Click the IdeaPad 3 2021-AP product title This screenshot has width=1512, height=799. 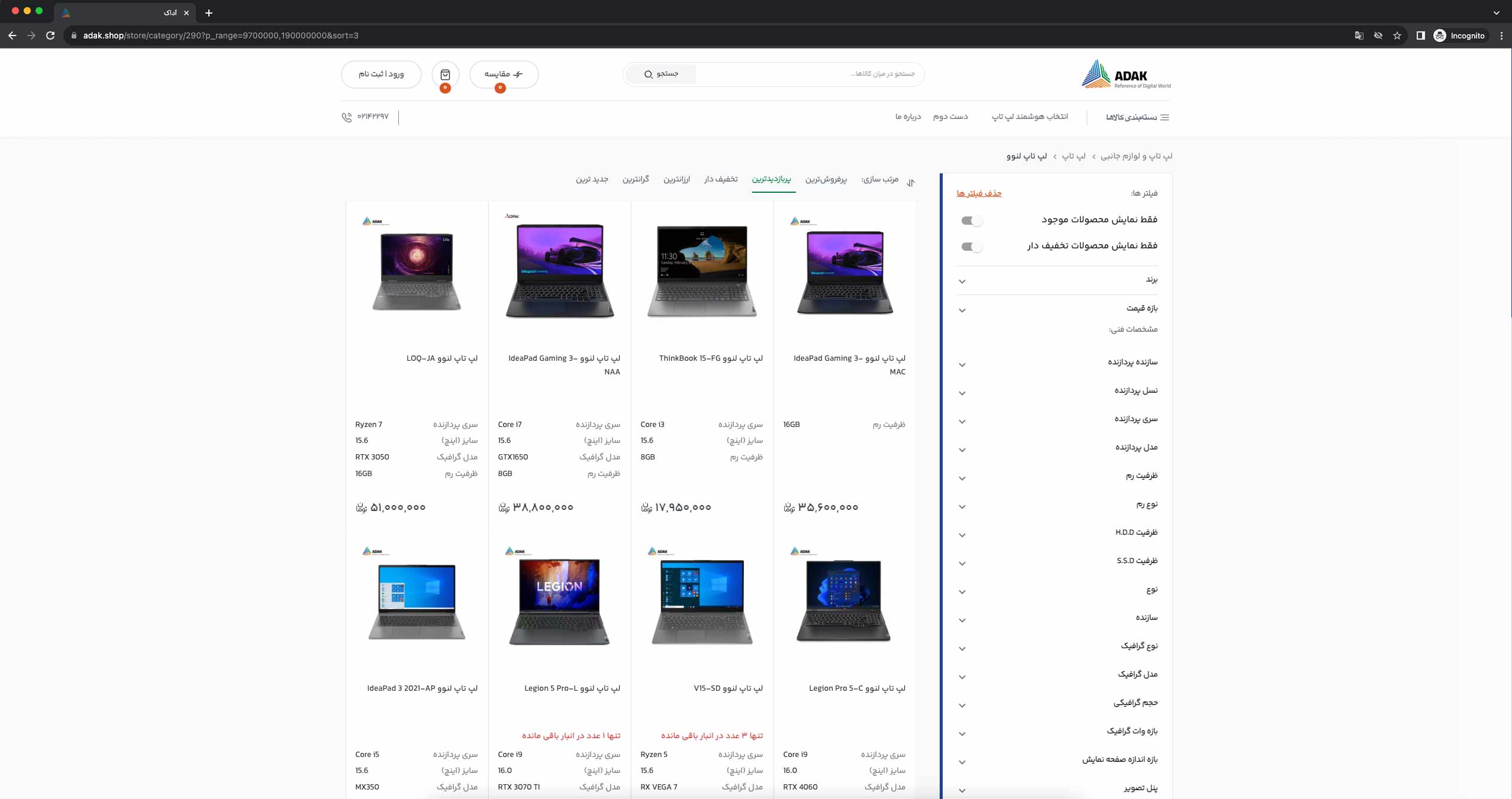tap(422, 688)
